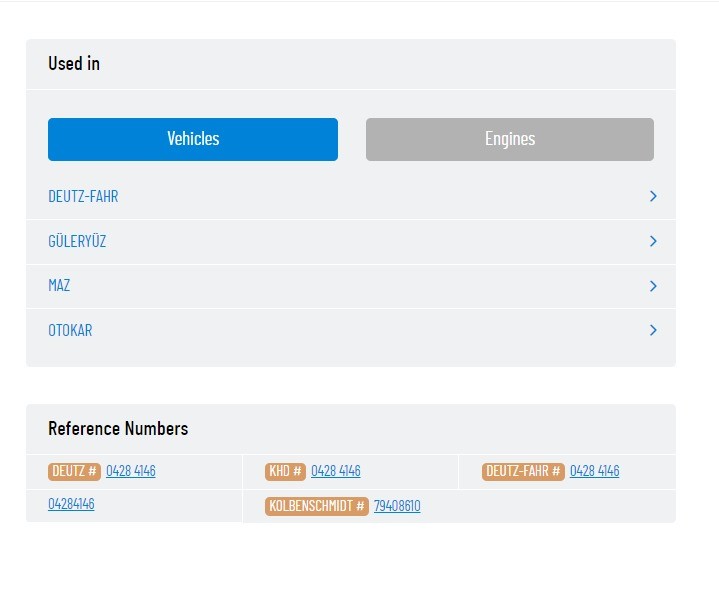This screenshot has height=595, width=719.
Task: Click the chevron arrow beside MAZ
Action: click(653, 286)
